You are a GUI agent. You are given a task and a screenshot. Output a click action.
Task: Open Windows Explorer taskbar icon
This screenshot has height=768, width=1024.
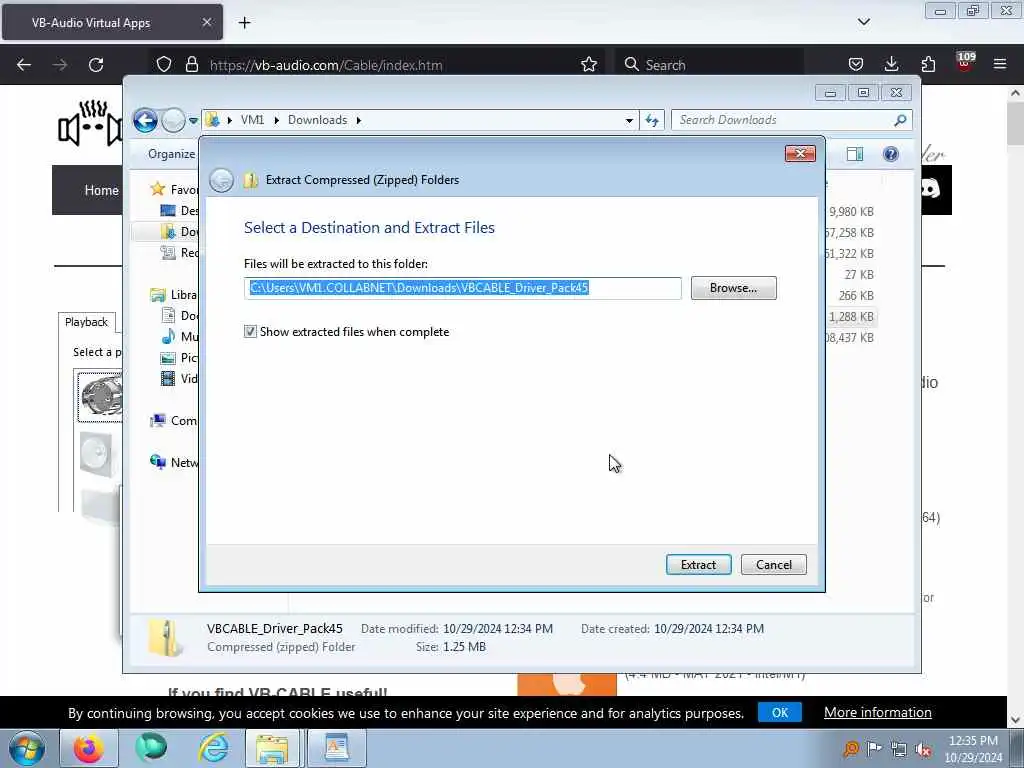(272, 748)
